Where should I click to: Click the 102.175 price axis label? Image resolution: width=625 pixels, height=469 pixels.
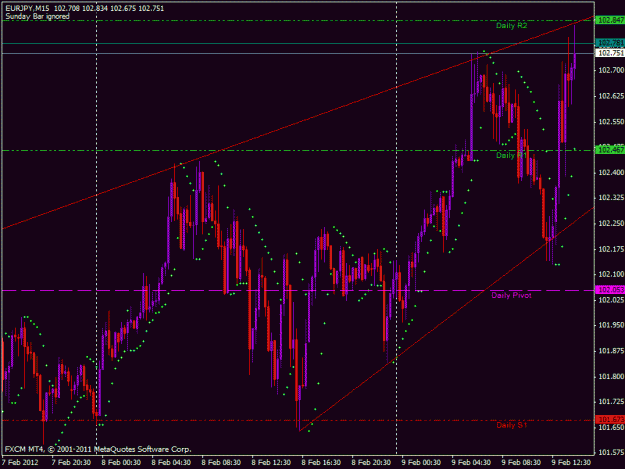611,249
